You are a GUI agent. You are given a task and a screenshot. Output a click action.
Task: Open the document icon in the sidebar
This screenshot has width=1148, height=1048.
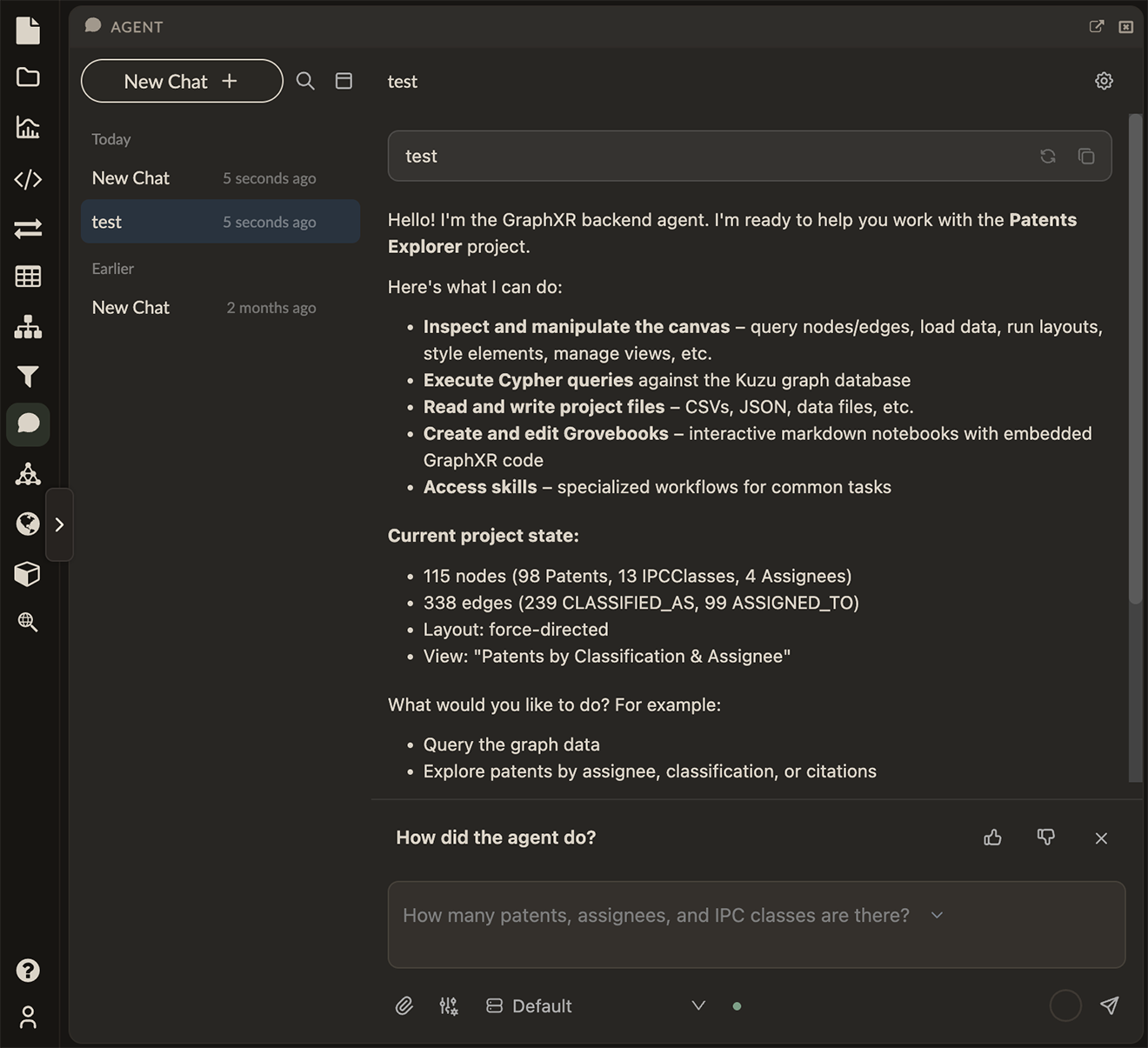point(28,30)
